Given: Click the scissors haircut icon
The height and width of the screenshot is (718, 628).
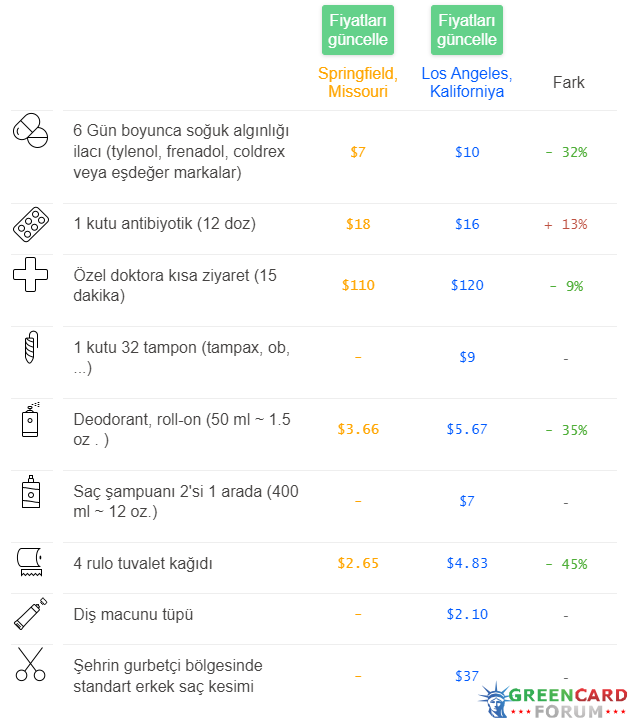Looking at the screenshot, I should coord(31,664).
